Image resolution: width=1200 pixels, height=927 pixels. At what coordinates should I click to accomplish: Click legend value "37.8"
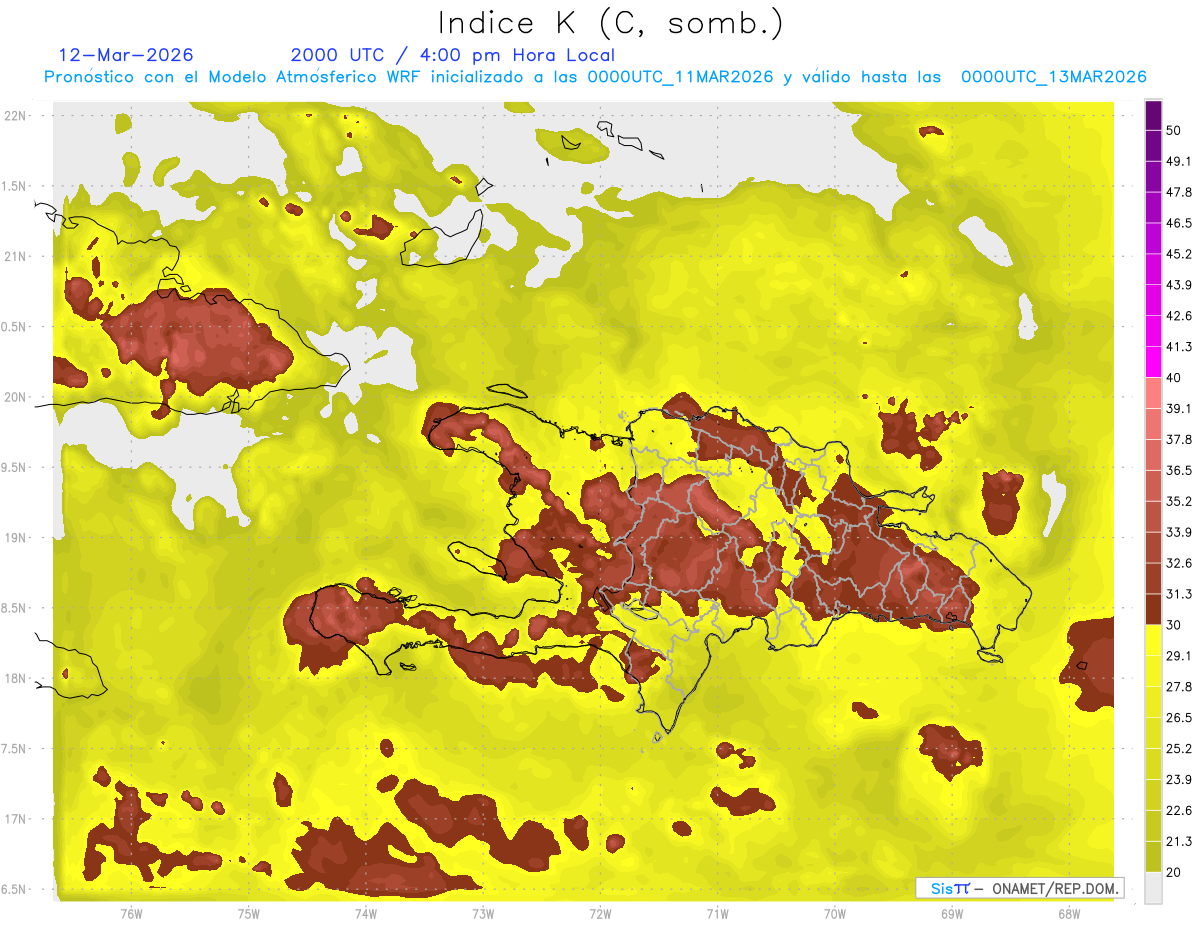click(1178, 439)
